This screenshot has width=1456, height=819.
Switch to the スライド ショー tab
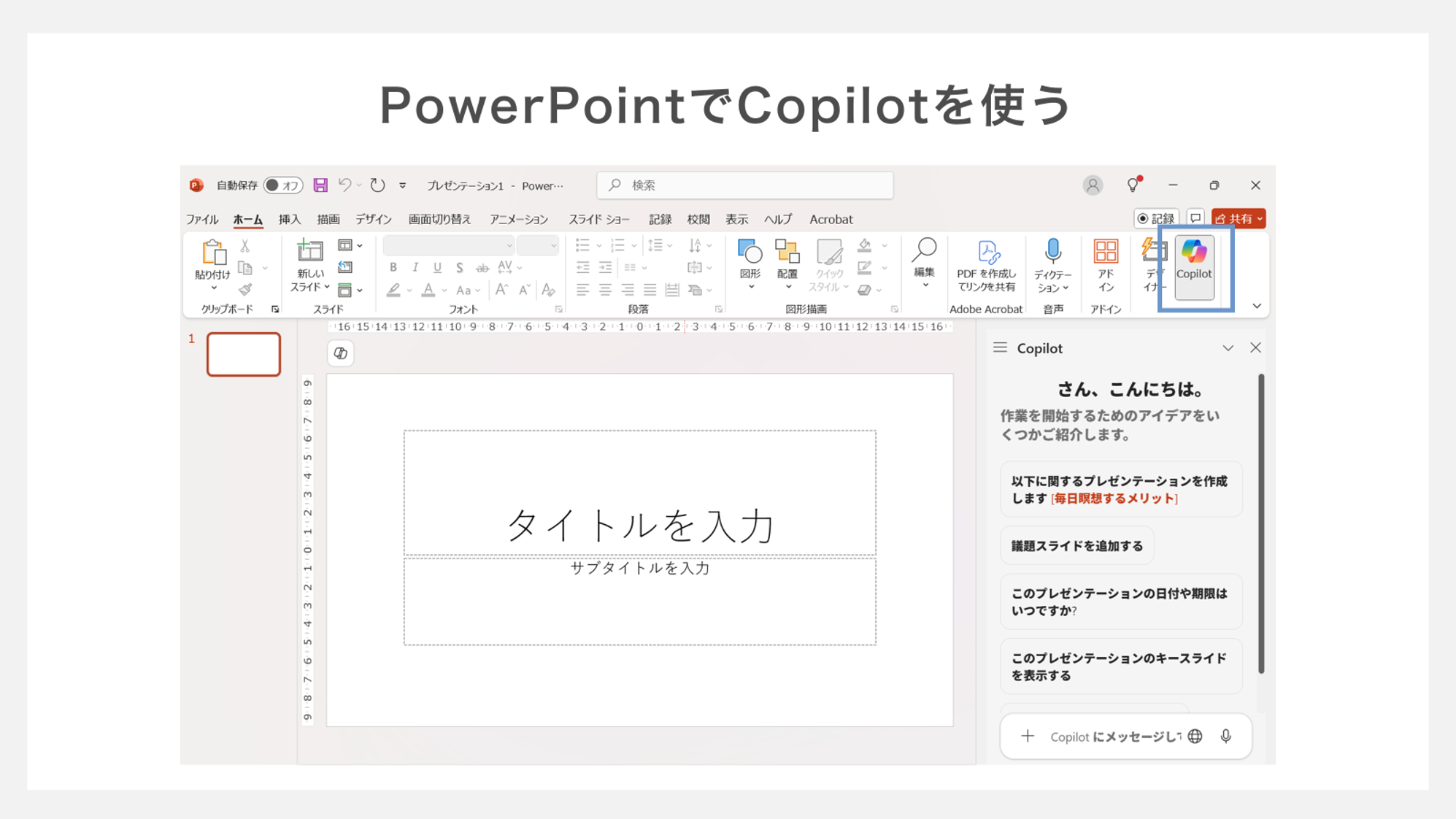tap(599, 219)
